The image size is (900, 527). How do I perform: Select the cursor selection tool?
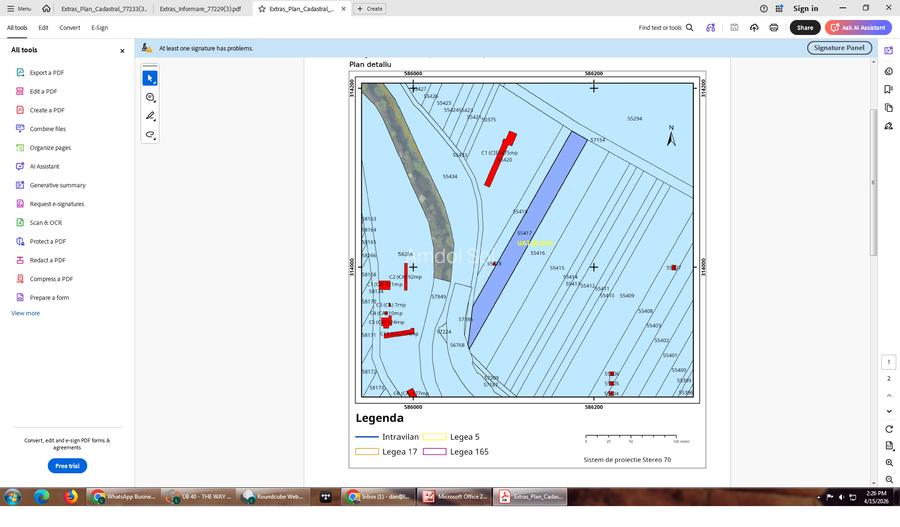[150, 78]
